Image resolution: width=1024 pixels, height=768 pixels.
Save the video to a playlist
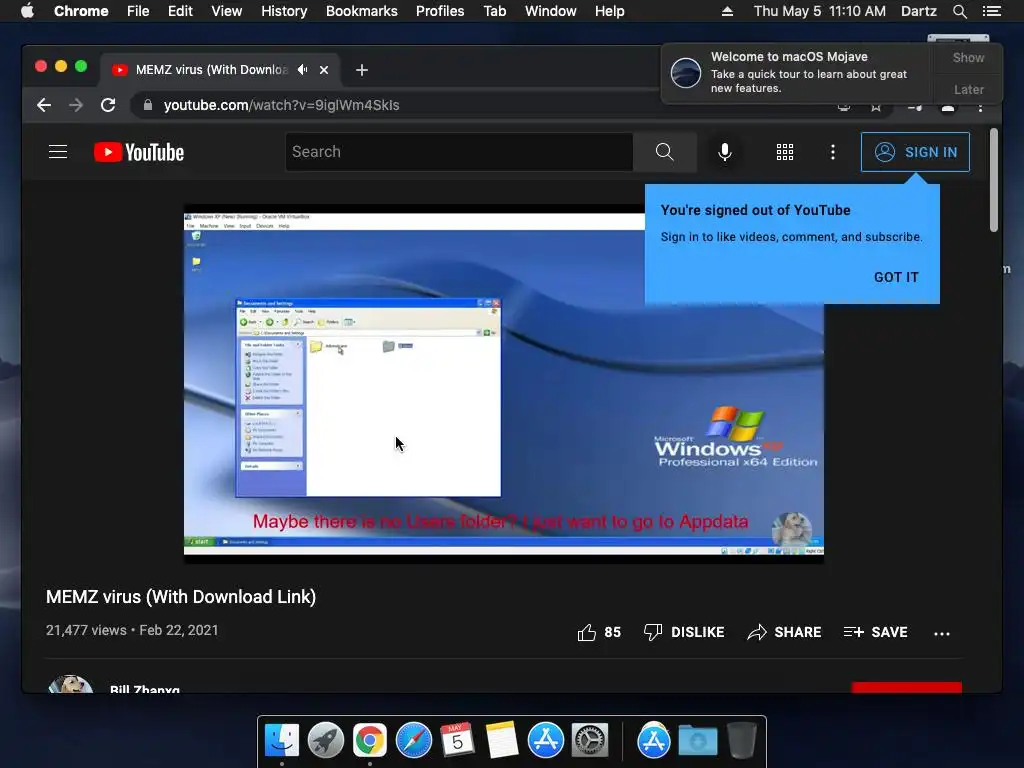pyautogui.click(x=876, y=632)
